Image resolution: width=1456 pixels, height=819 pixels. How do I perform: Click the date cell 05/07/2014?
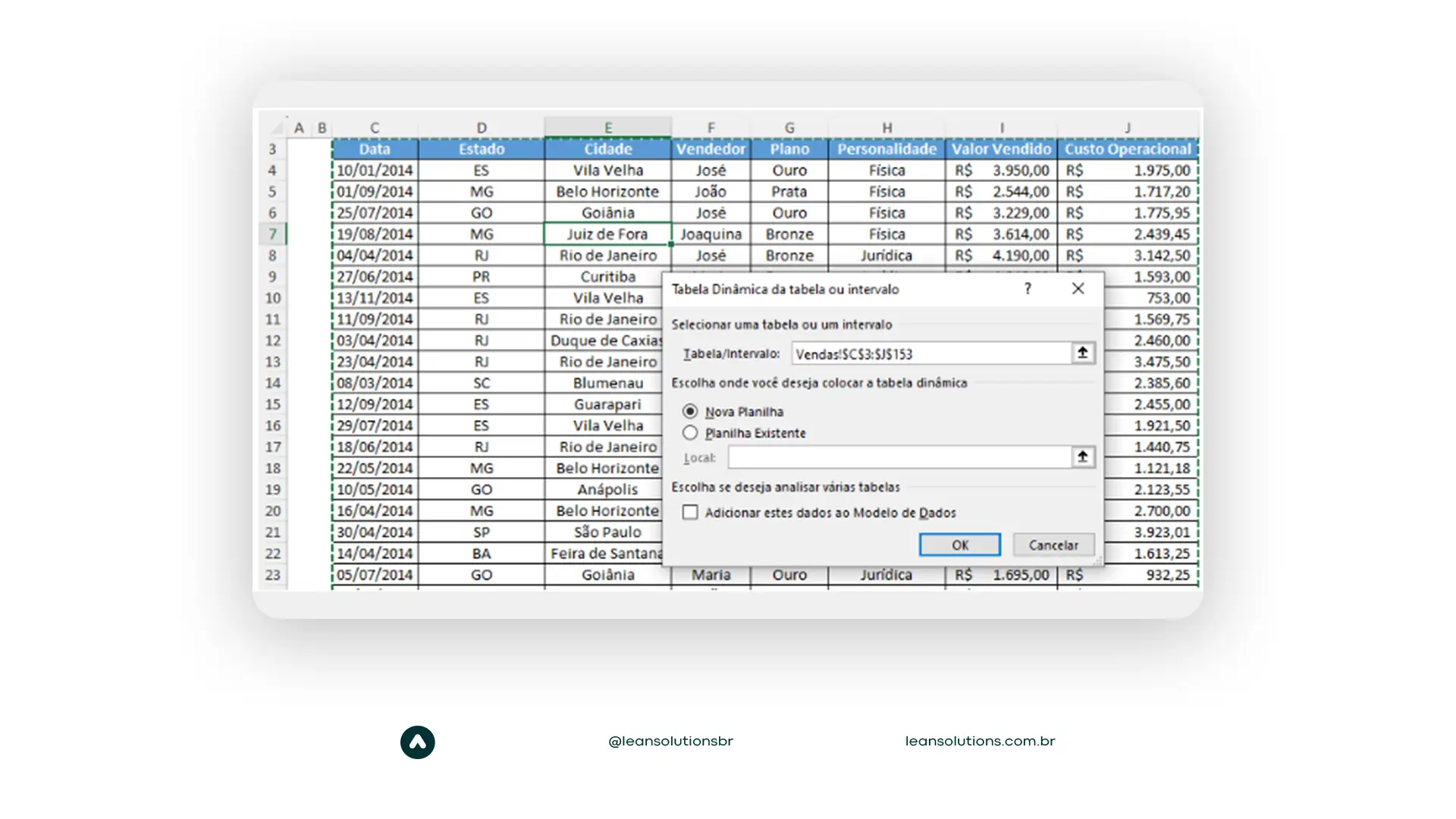point(375,574)
